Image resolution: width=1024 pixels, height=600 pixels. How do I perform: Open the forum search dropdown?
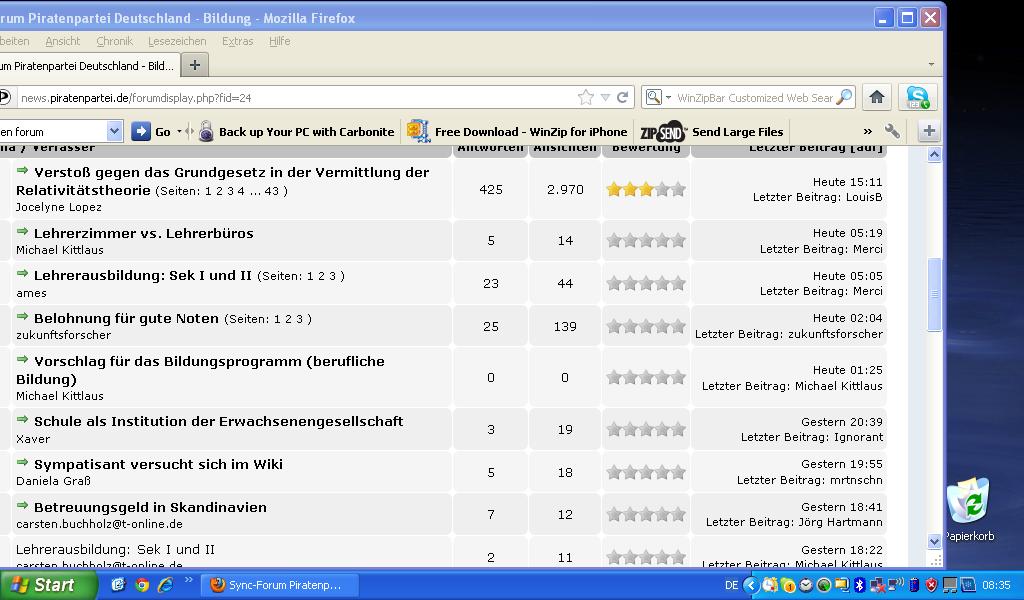point(114,131)
